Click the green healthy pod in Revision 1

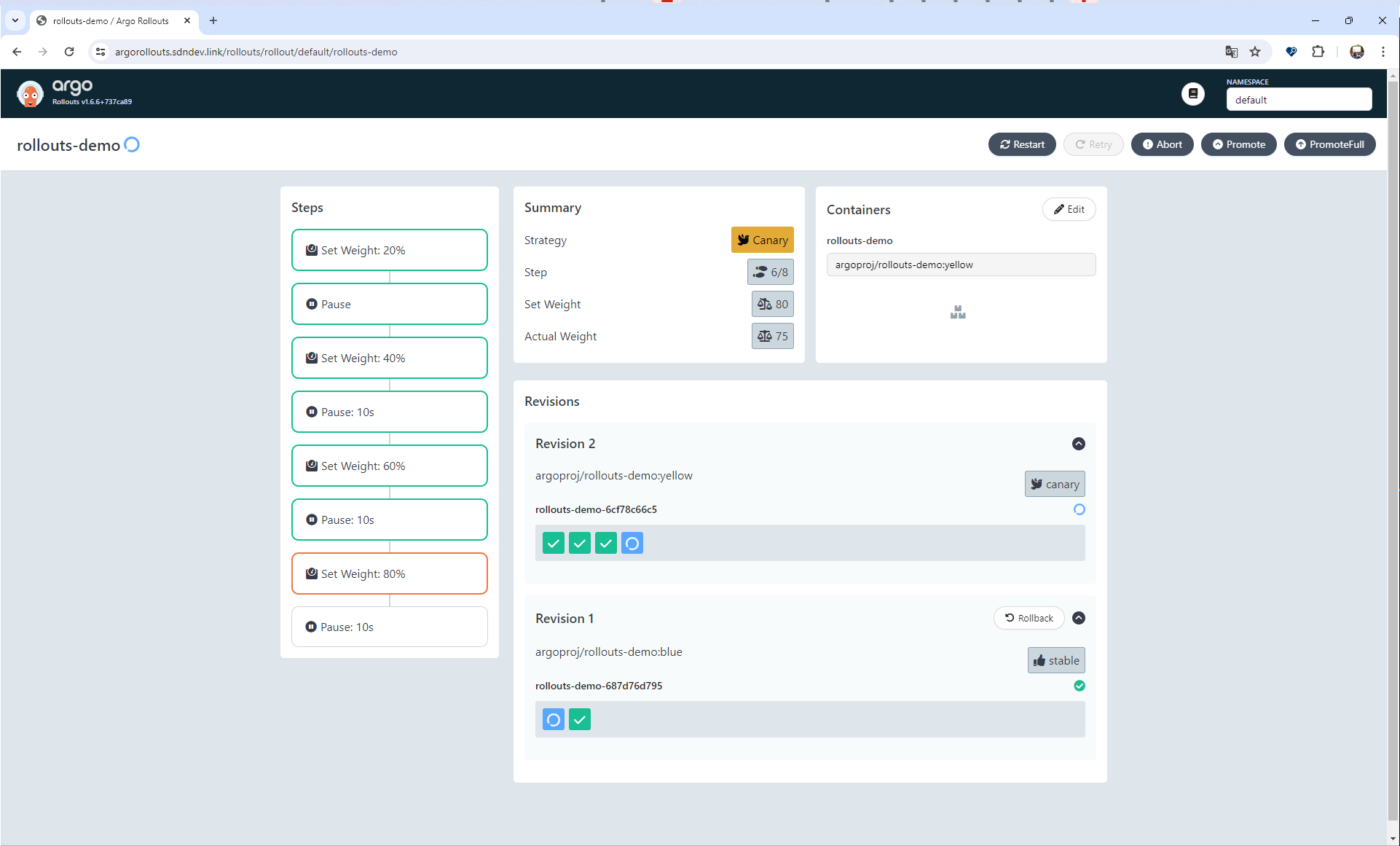[580, 719]
